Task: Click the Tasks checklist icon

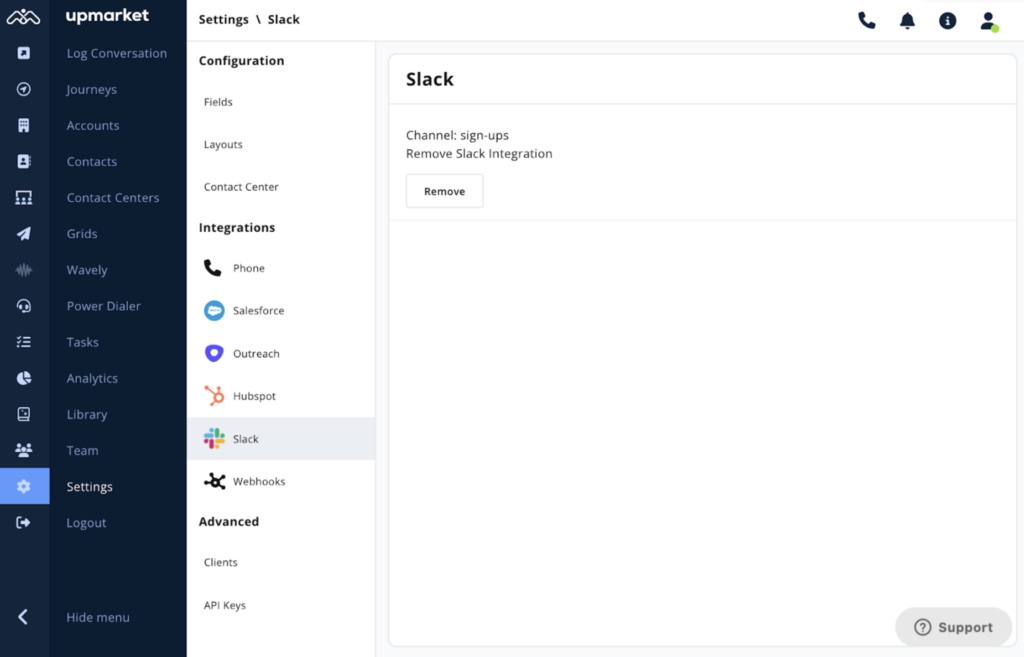Action: coord(24,342)
